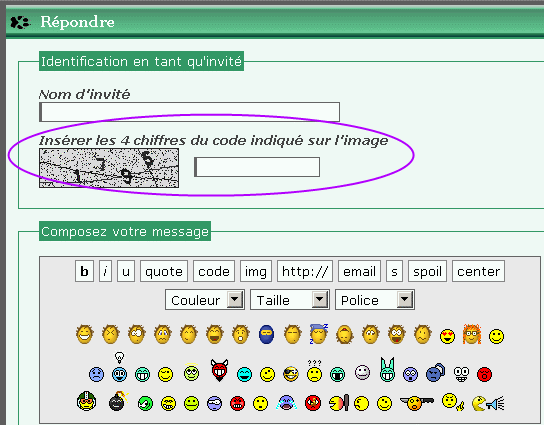The image size is (544, 425).
Task: Insert the heart-eyes love smiley
Action: (x=447, y=336)
